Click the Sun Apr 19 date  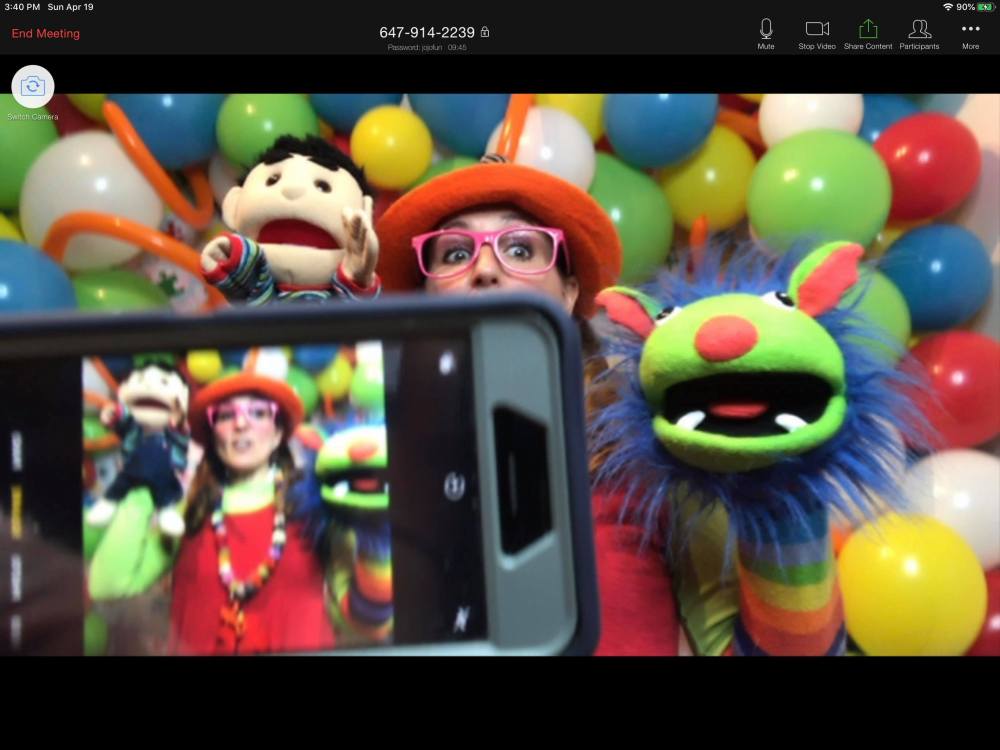[70, 7]
